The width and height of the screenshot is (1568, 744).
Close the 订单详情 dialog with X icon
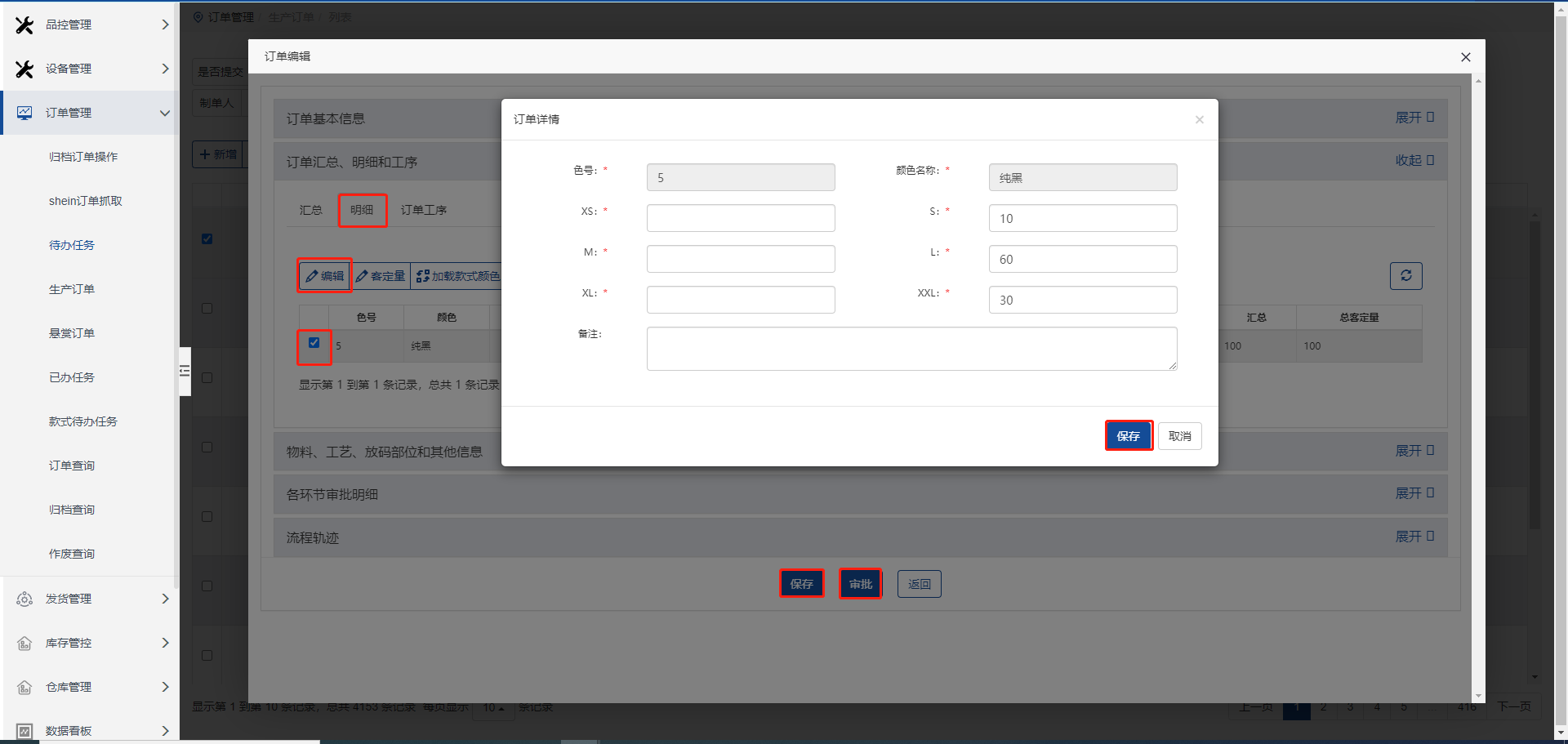coord(1199,120)
